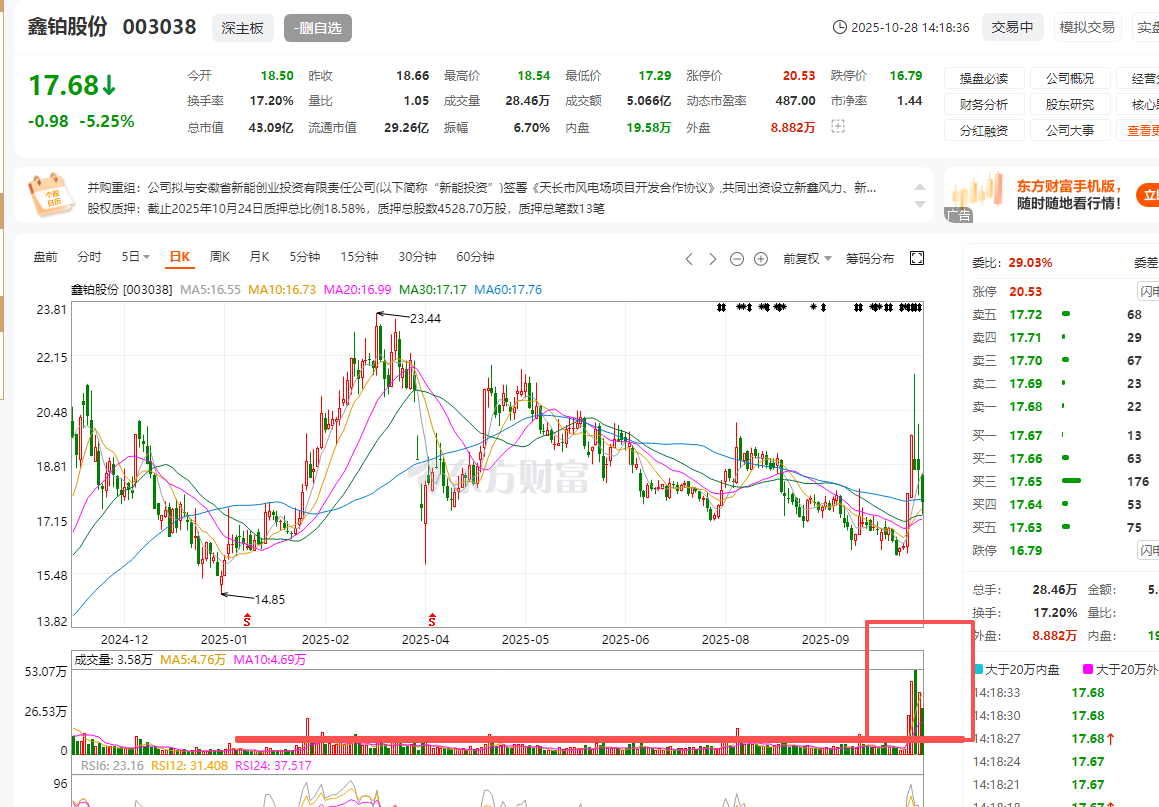Image resolution: width=1159 pixels, height=807 pixels.
Task: Open 公司概况 link
Action: [1070, 78]
